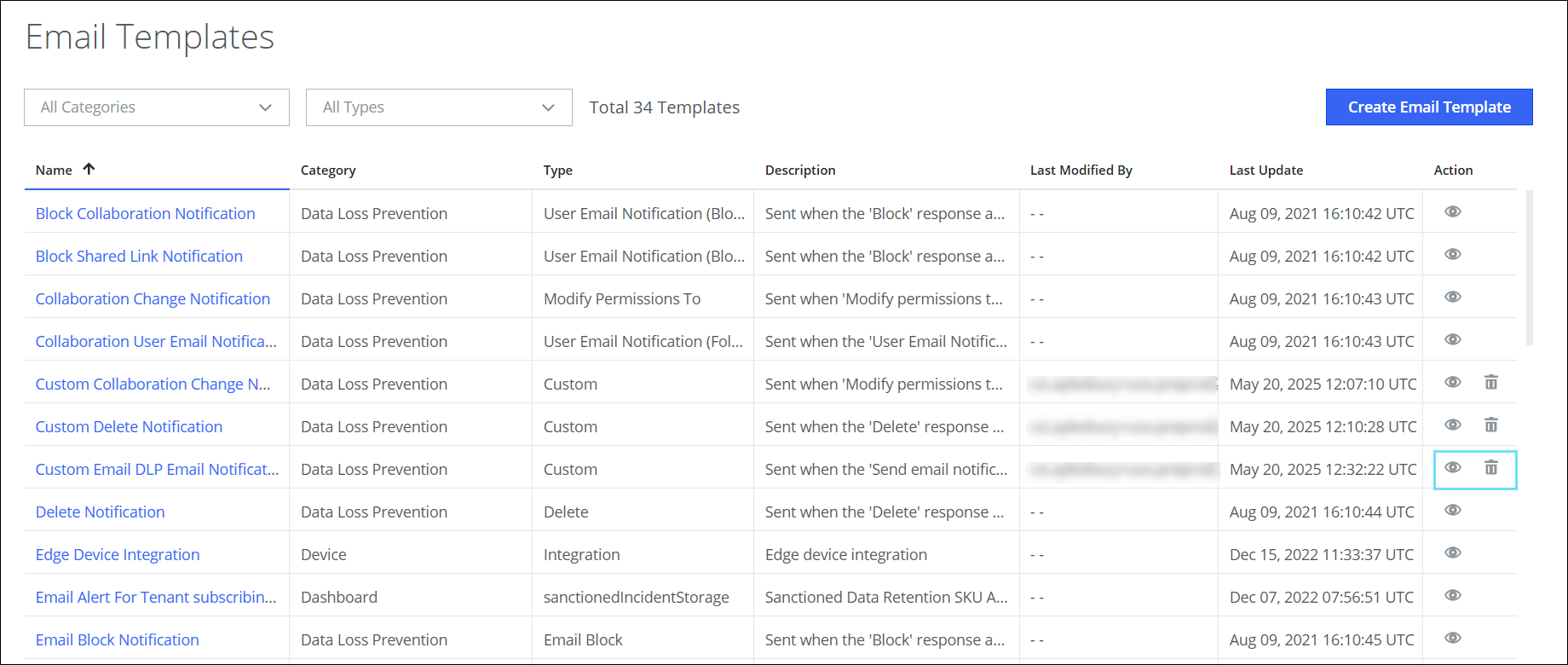View the Edge Device Integration template
The width and height of the screenshot is (1568, 665).
1453,552
